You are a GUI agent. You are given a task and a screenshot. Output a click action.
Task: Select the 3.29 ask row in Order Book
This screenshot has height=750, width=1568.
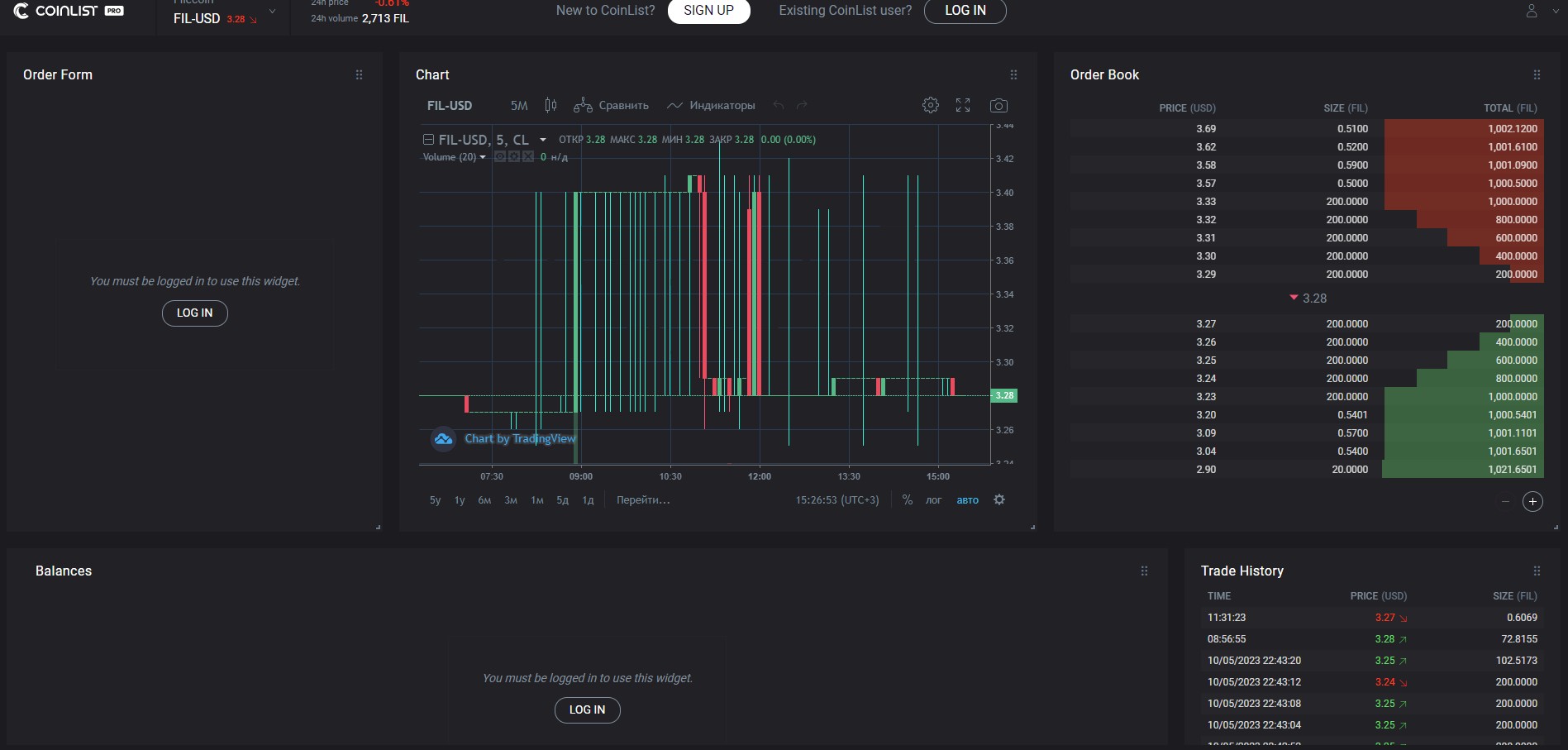coord(1307,274)
